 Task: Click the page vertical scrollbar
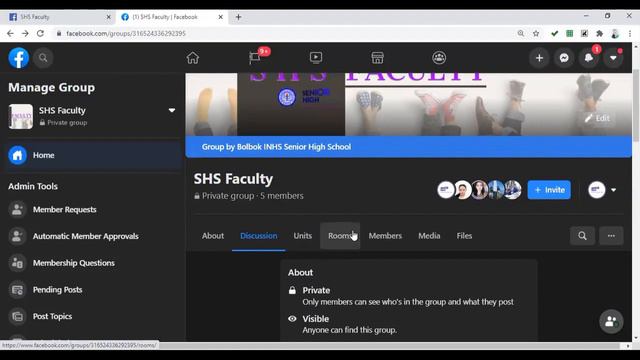click(636, 106)
